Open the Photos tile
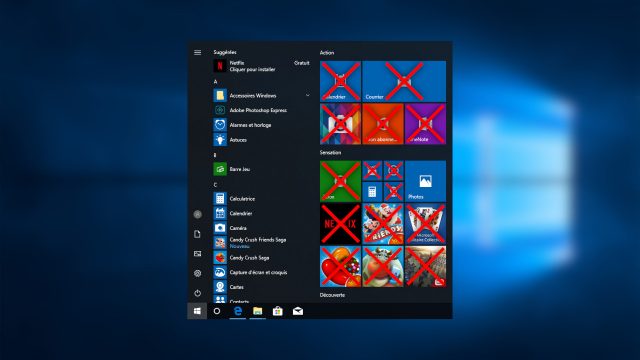 [x=425, y=181]
